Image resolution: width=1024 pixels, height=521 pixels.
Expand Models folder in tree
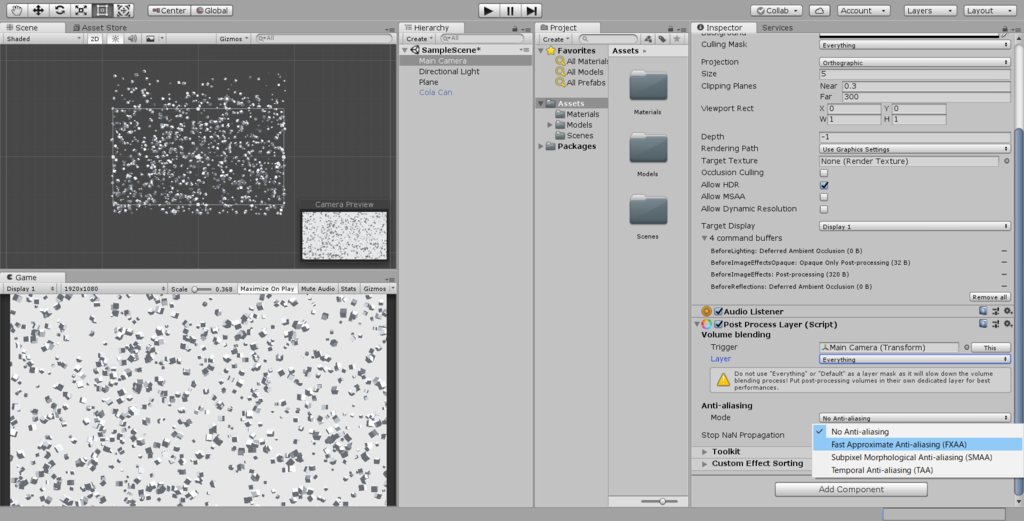(550, 125)
